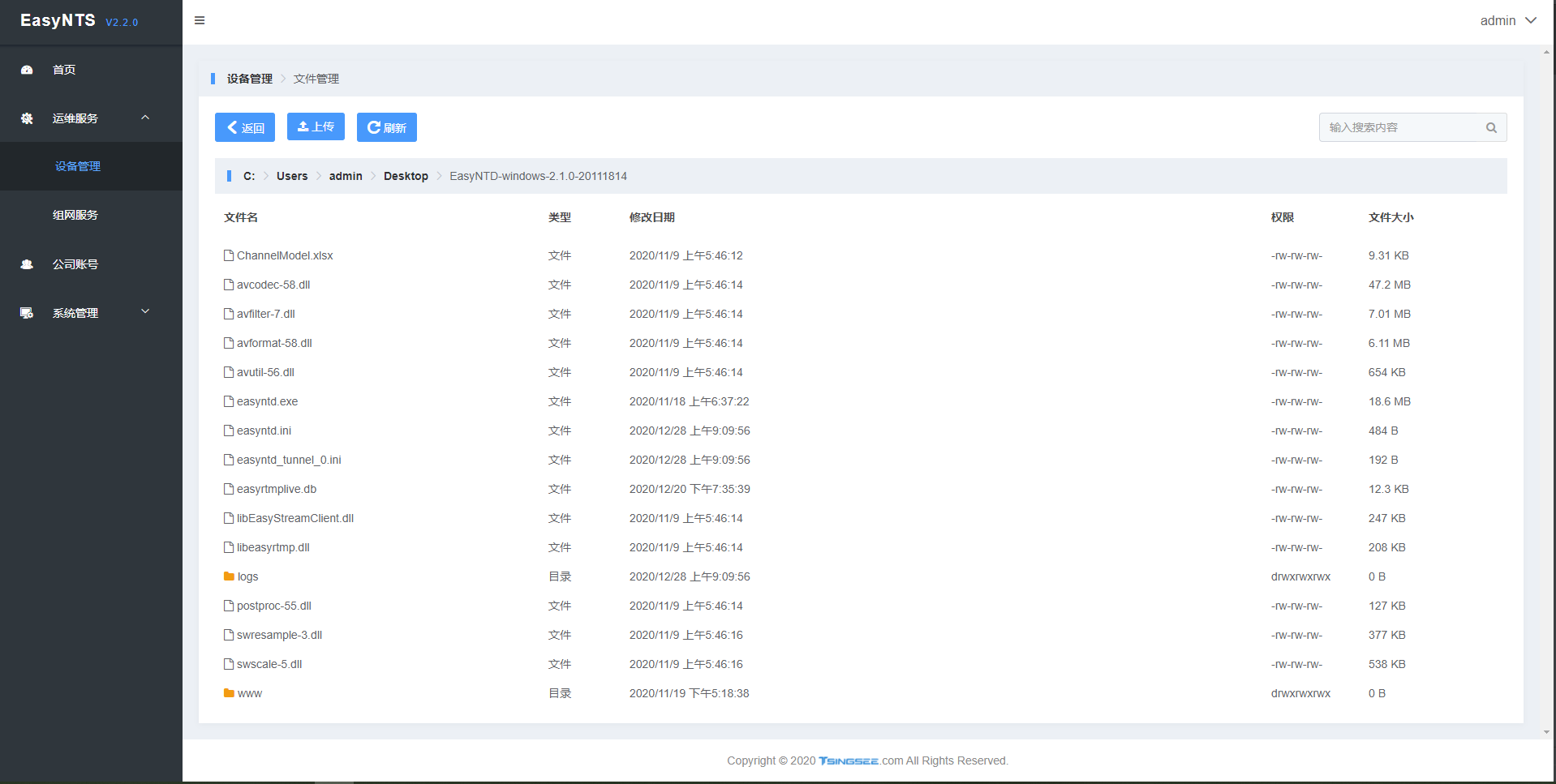
Task: Click the file icon for easyntd.ini
Action: pyautogui.click(x=229, y=431)
